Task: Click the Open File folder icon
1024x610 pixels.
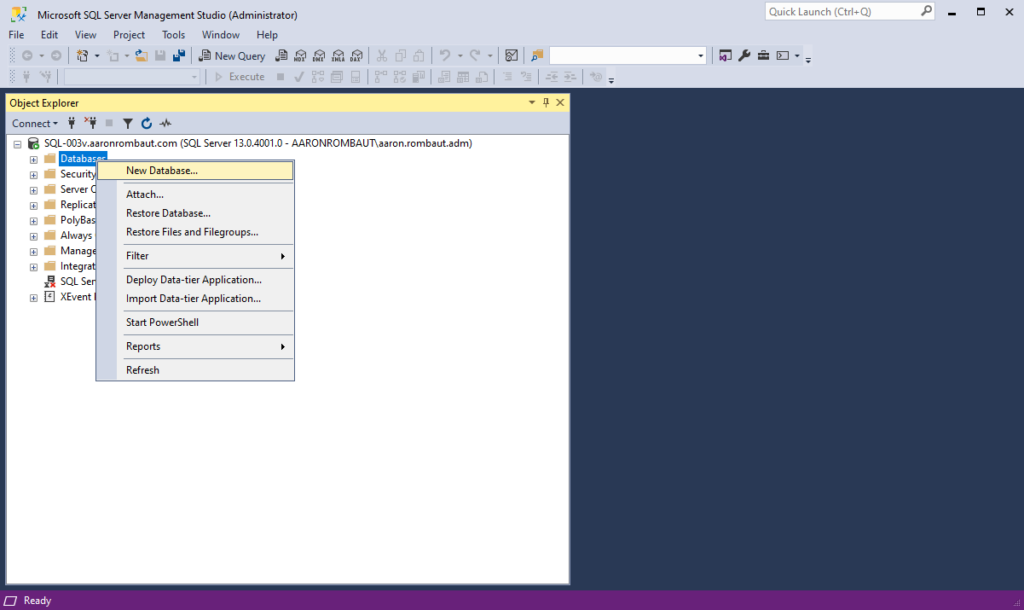Action: (142, 56)
